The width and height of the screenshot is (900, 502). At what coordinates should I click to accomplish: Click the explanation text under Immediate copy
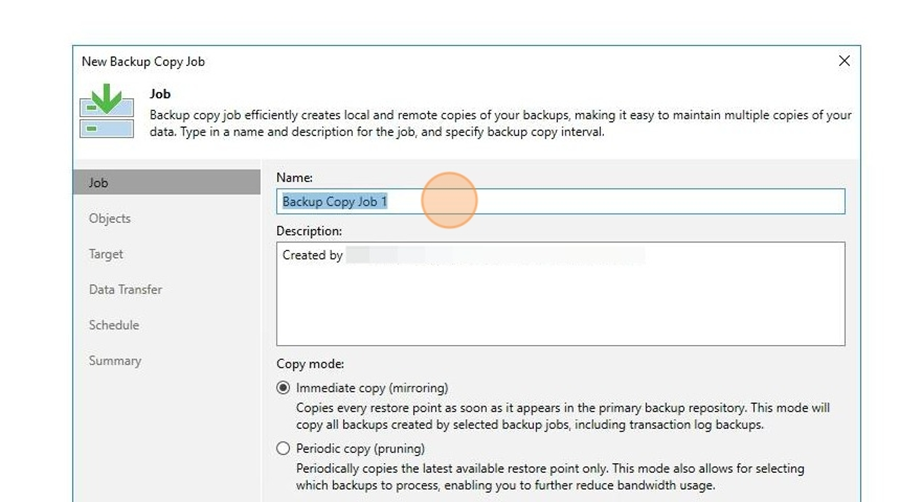pyautogui.click(x=562, y=417)
